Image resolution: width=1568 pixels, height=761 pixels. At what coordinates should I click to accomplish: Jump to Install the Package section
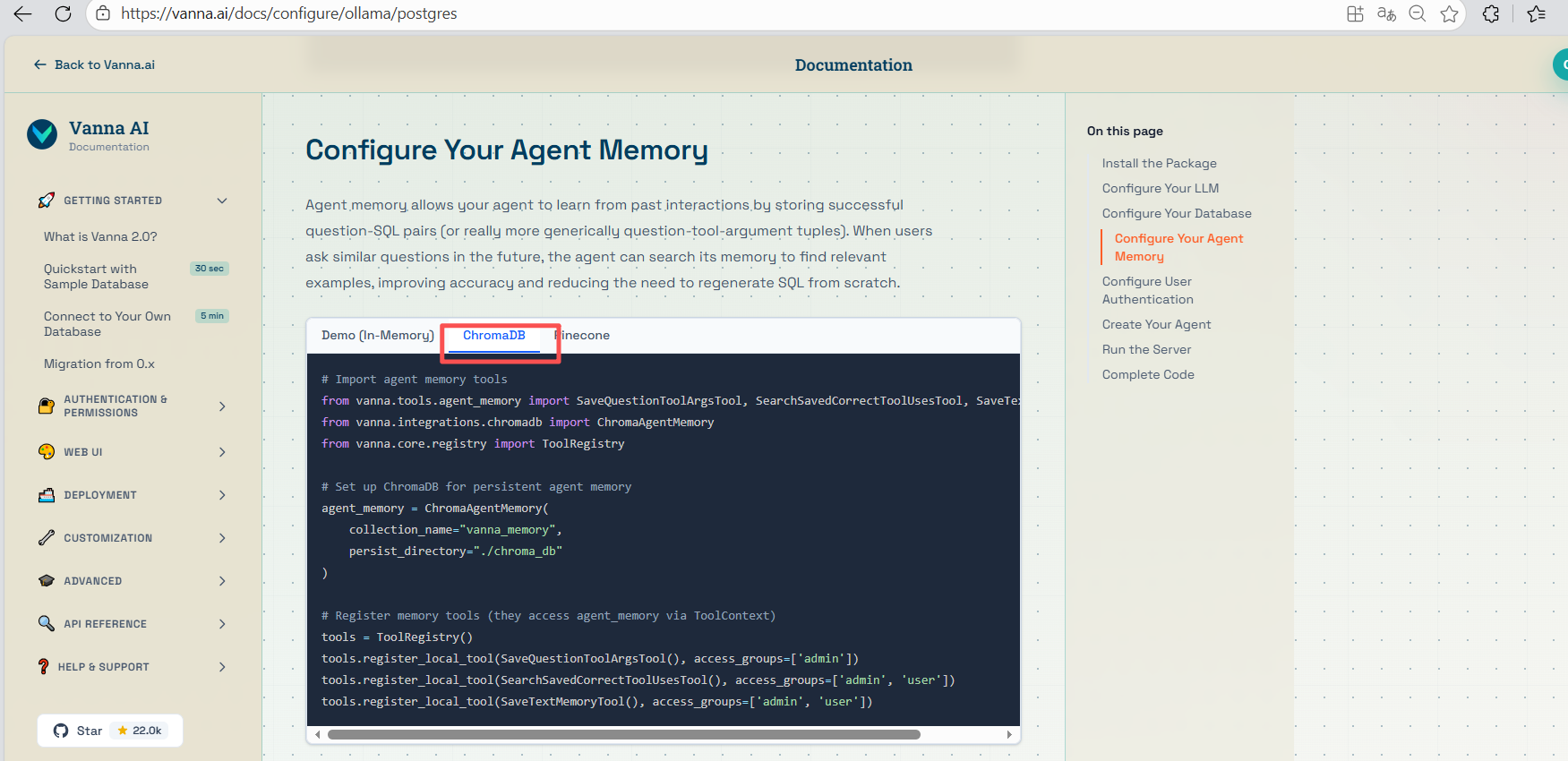tap(1159, 163)
